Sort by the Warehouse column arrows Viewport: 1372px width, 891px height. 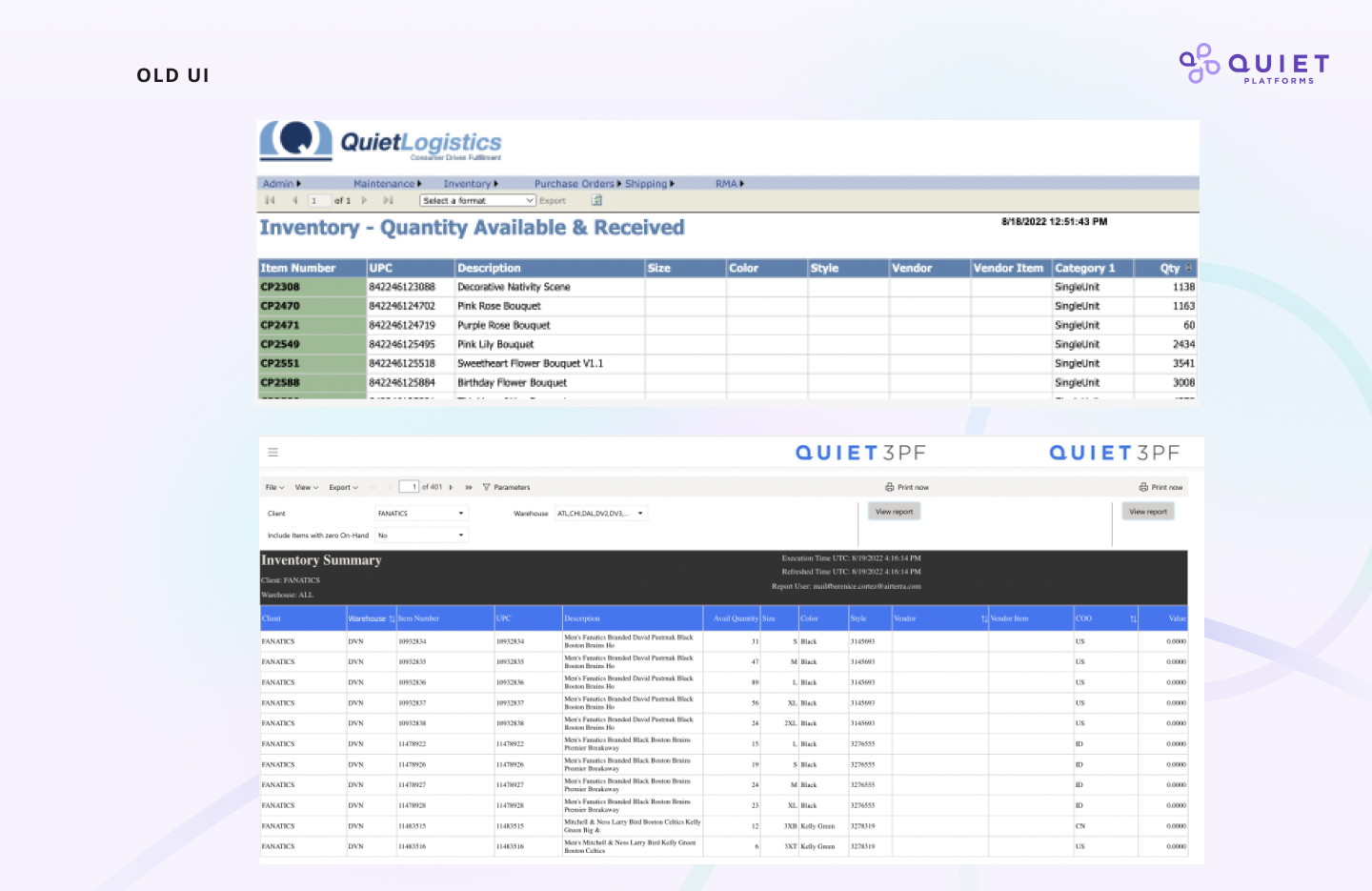(x=392, y=618)
